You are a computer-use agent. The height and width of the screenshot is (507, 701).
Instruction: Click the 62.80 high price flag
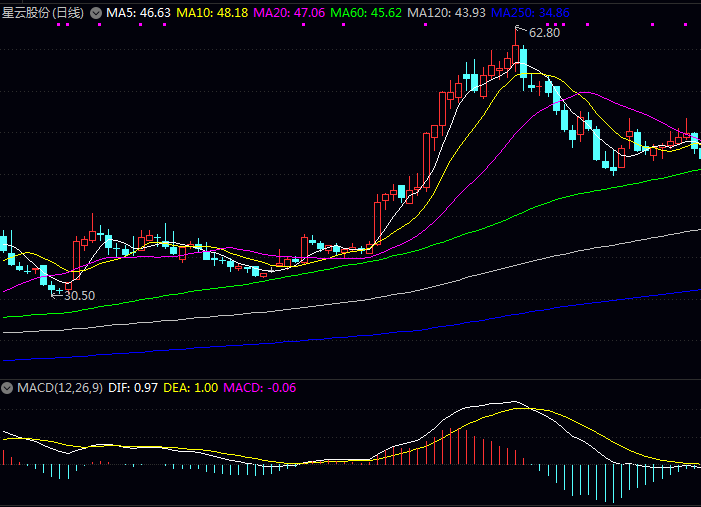click(543, 32)
